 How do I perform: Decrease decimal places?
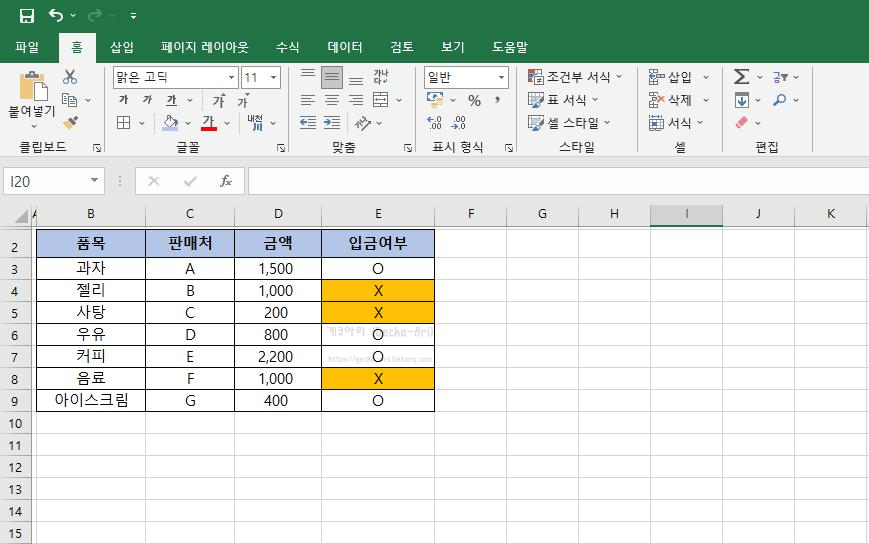pos(459,122)
